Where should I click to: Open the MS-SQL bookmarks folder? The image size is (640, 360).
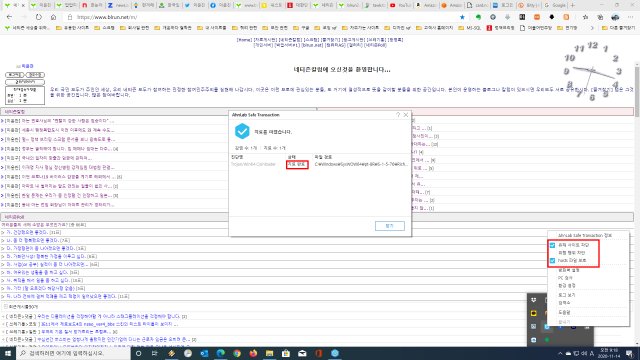(x=469, y=28)
